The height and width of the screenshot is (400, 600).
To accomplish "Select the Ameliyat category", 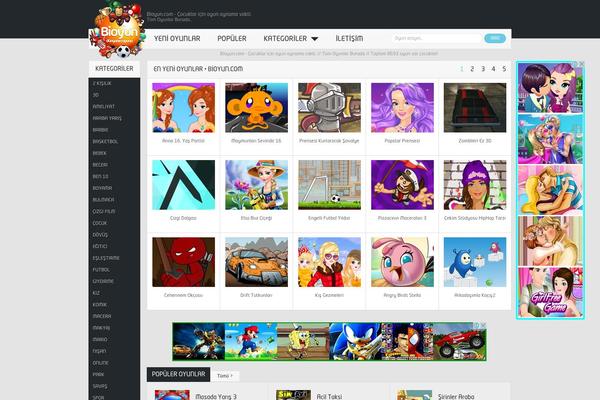I will (x=103, y=106).
